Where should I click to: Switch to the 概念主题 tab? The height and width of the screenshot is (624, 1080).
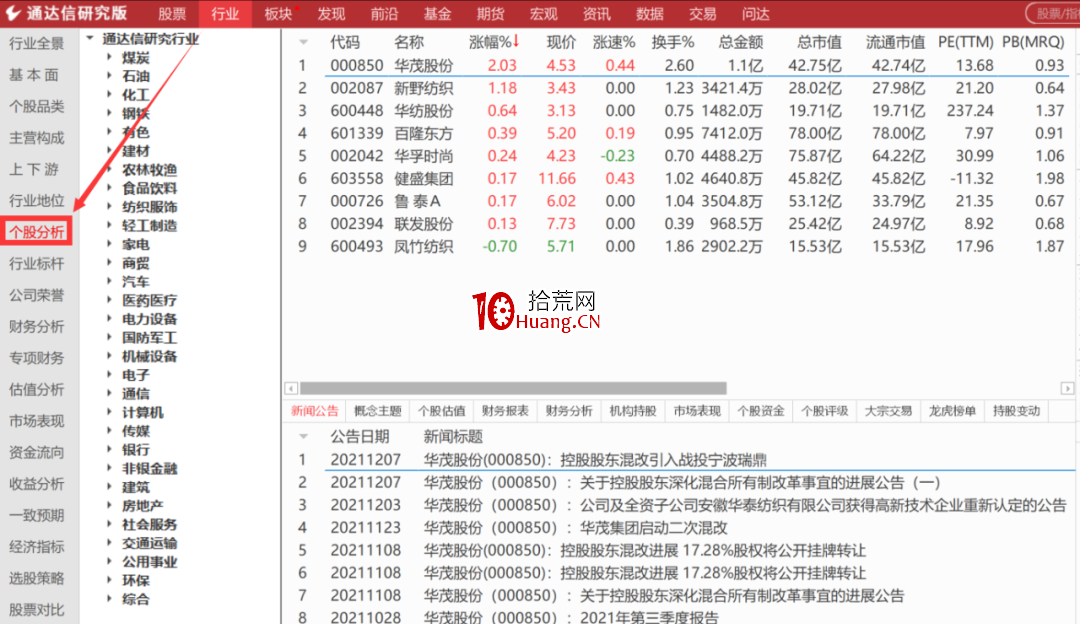pyautogui.click(x=377, y=411)
